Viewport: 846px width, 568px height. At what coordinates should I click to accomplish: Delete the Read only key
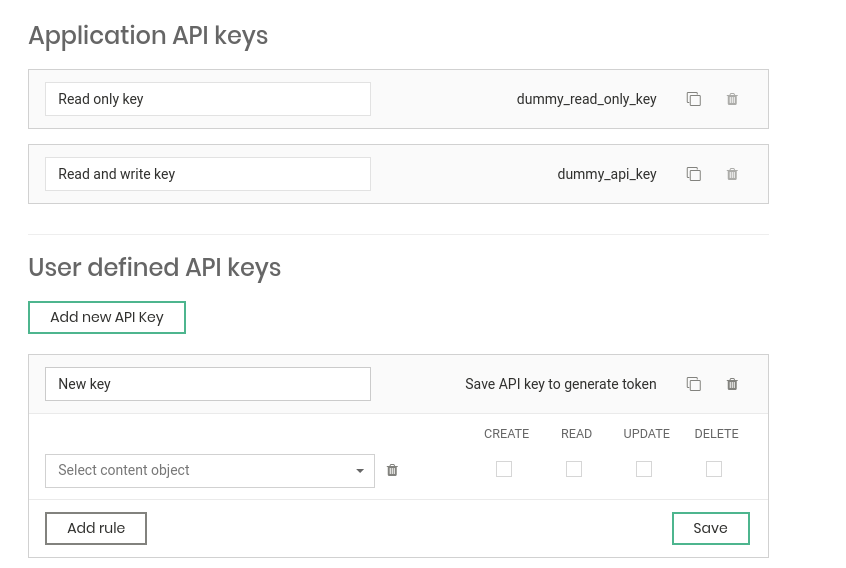click(732, 99)
